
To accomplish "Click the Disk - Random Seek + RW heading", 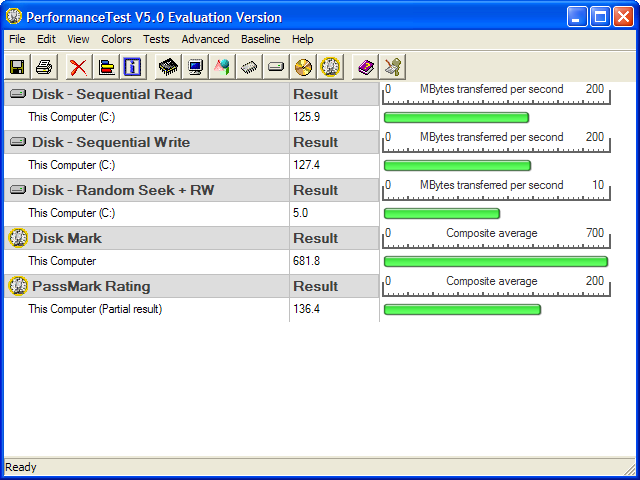I will 123,190.
